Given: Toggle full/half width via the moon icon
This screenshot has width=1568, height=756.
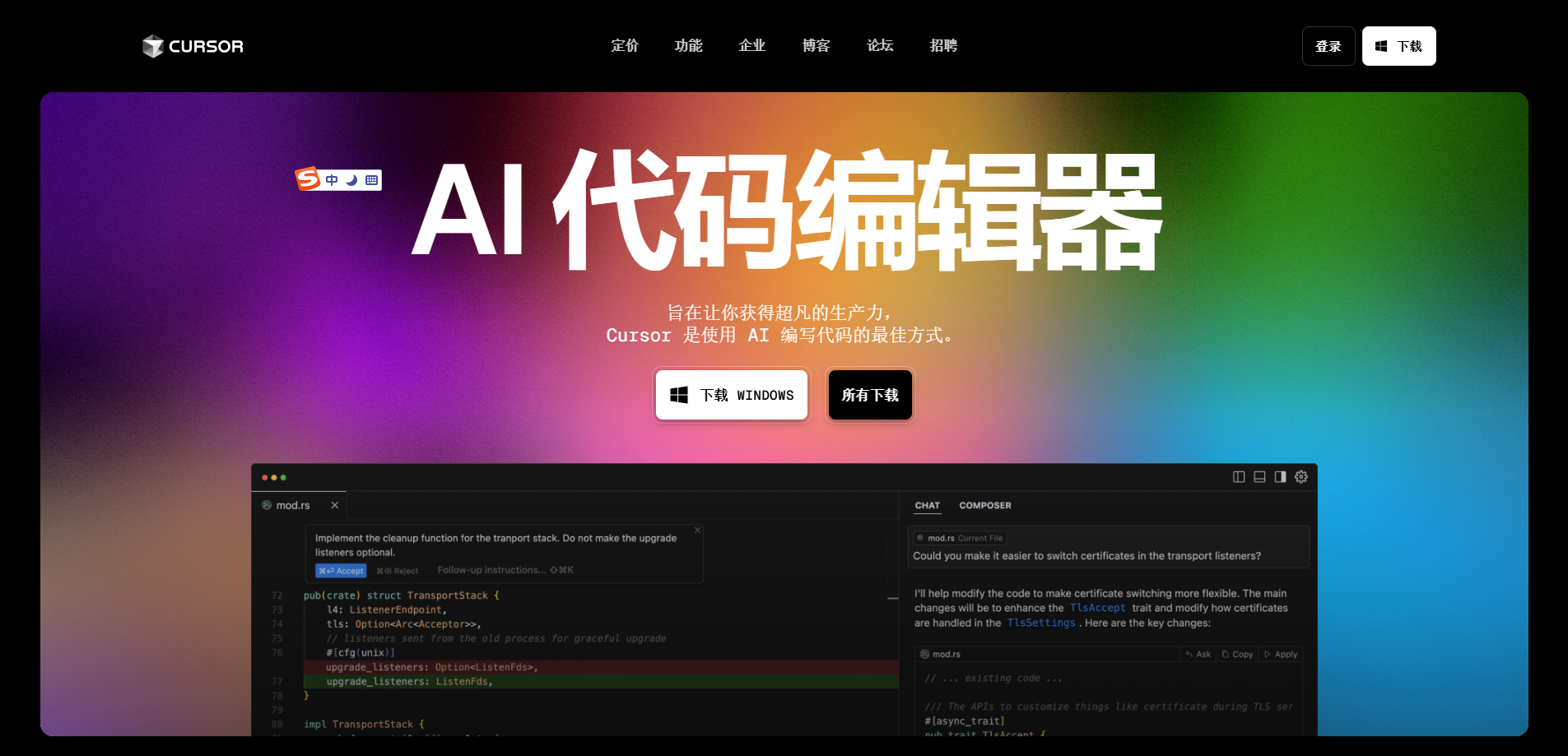Looking at the screenshot, I should (351, 180).
